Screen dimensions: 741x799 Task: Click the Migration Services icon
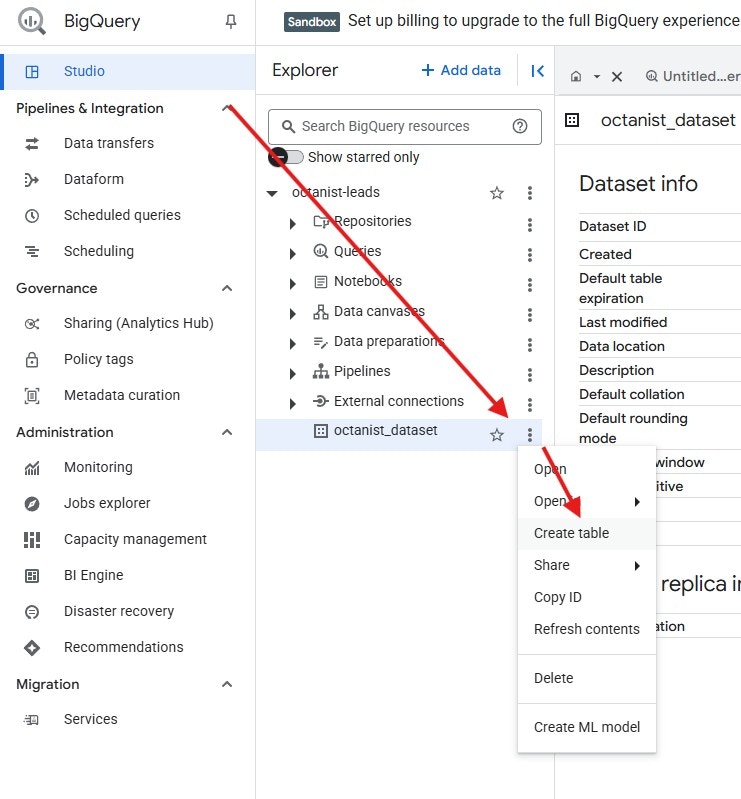point(32,720)
